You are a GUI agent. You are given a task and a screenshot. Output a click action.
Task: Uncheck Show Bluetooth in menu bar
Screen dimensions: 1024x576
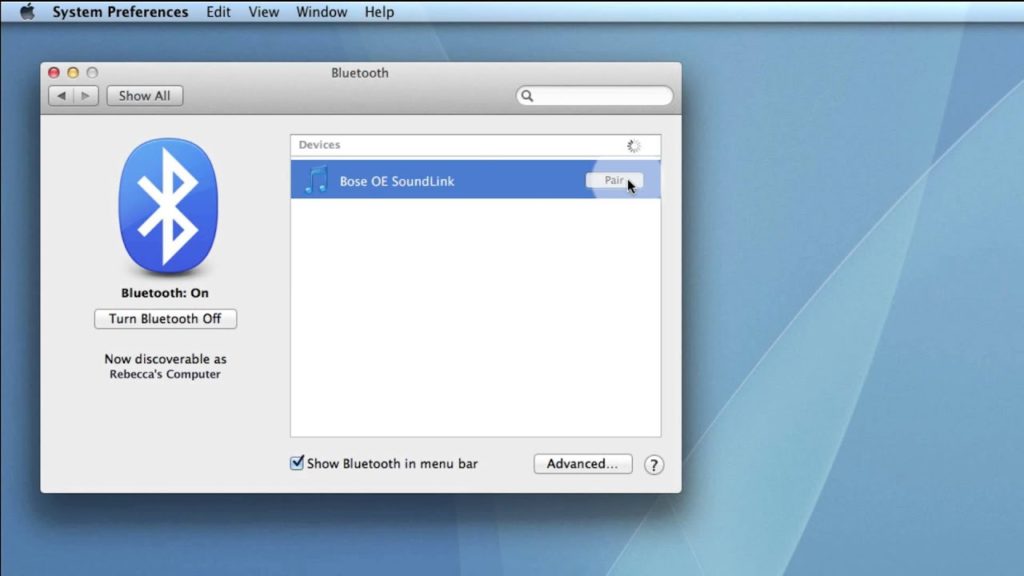(x=297, y=463)
